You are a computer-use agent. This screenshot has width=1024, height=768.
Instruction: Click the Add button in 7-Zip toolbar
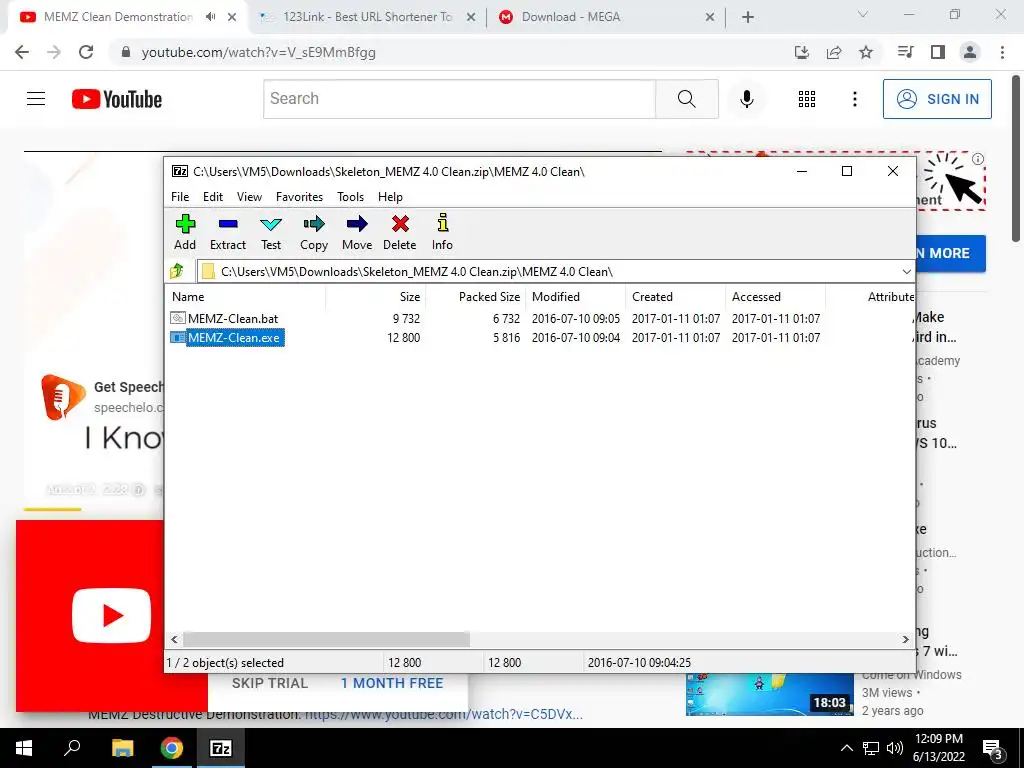coord(185,232)
